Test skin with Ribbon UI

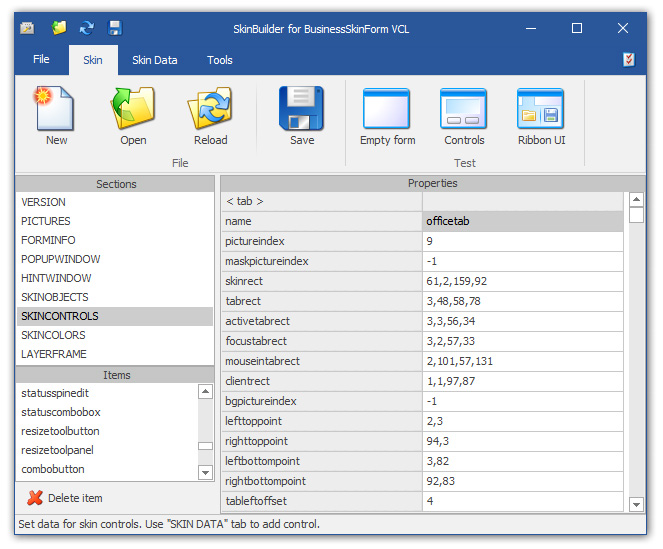point(540,109)
